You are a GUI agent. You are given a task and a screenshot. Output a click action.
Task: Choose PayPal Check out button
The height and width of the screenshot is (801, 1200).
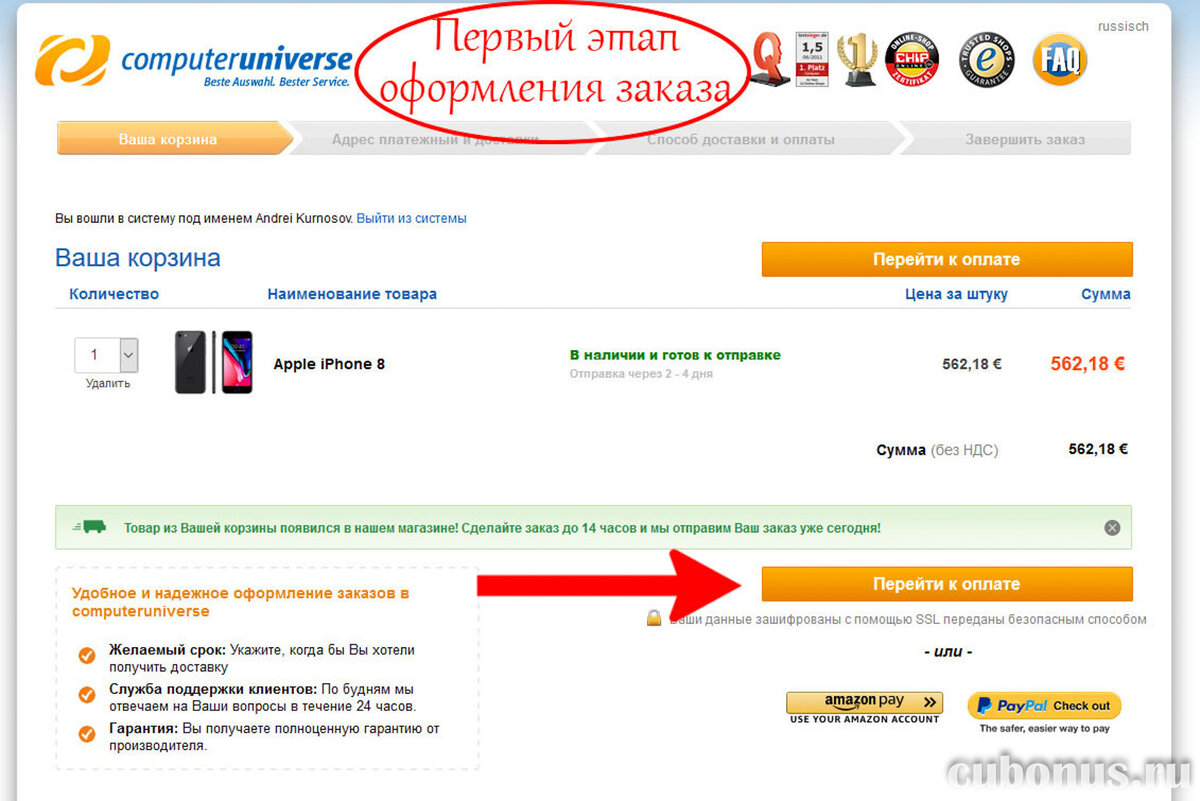coord(1044,705)
